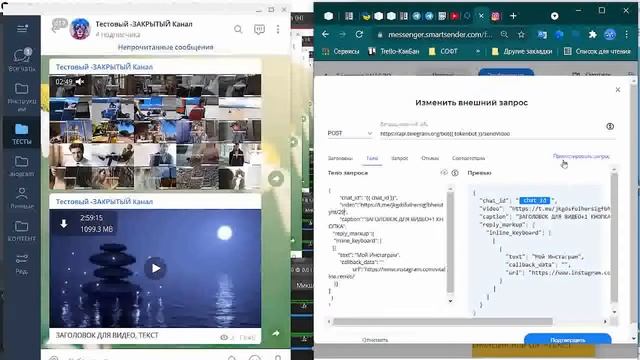Bookmark this page with the star icon
640x360 pixels.
[x=521, y=35]
